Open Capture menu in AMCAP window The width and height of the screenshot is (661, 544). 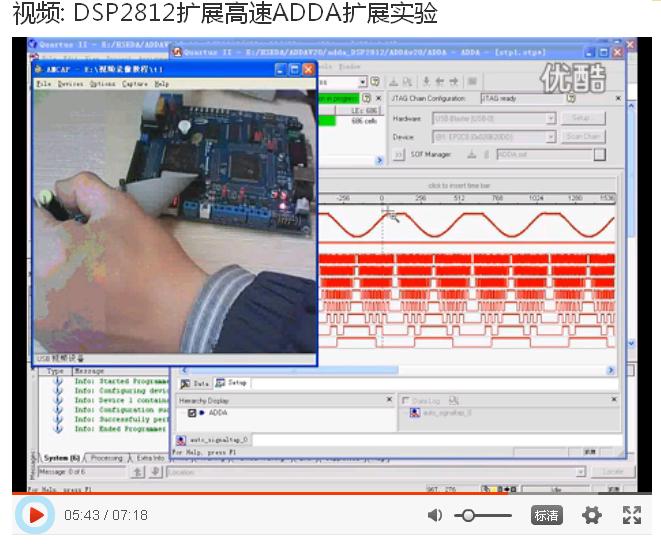click(135, 84)
